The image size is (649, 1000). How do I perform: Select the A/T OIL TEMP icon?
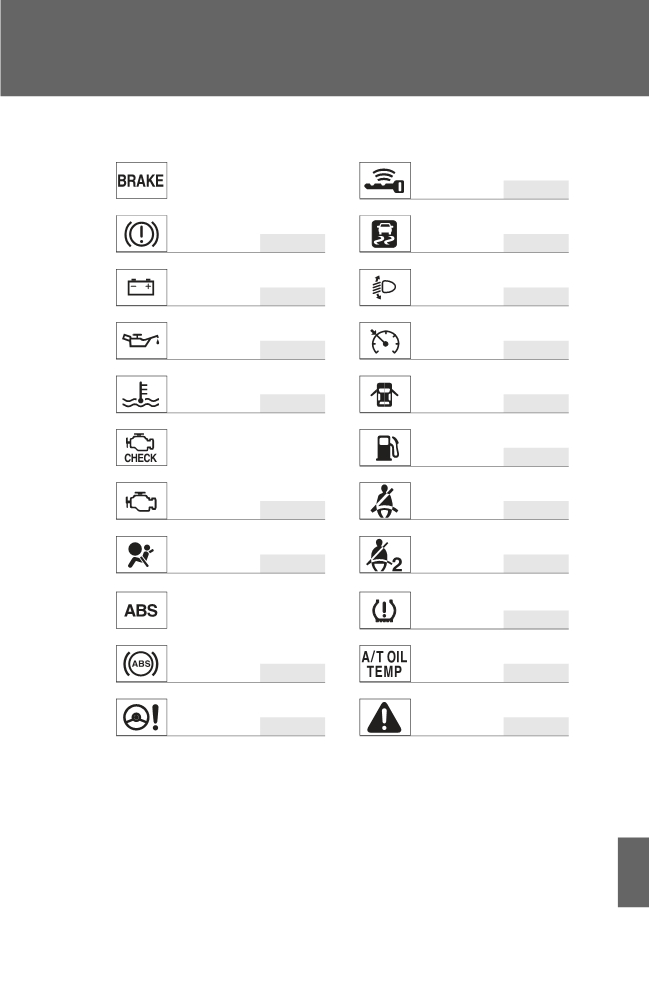click(385, 664)
